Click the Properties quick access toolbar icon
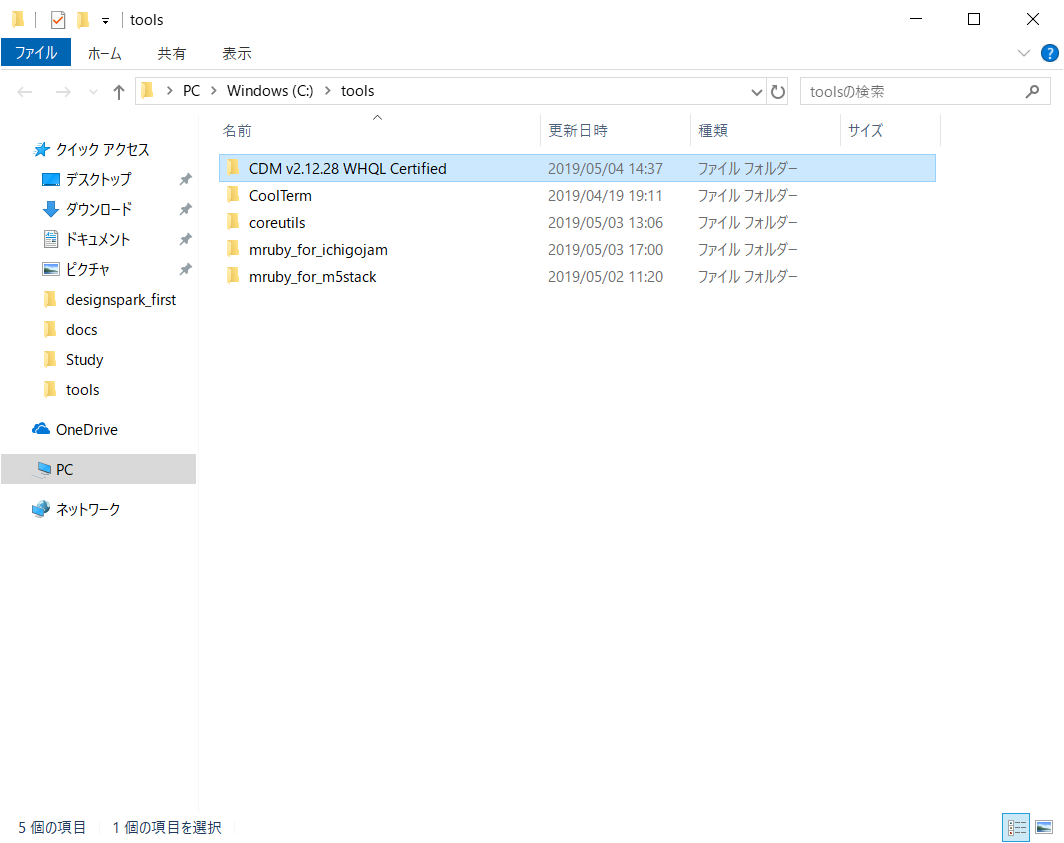This screenshot has width=1064, height=843. click(58, 20)
